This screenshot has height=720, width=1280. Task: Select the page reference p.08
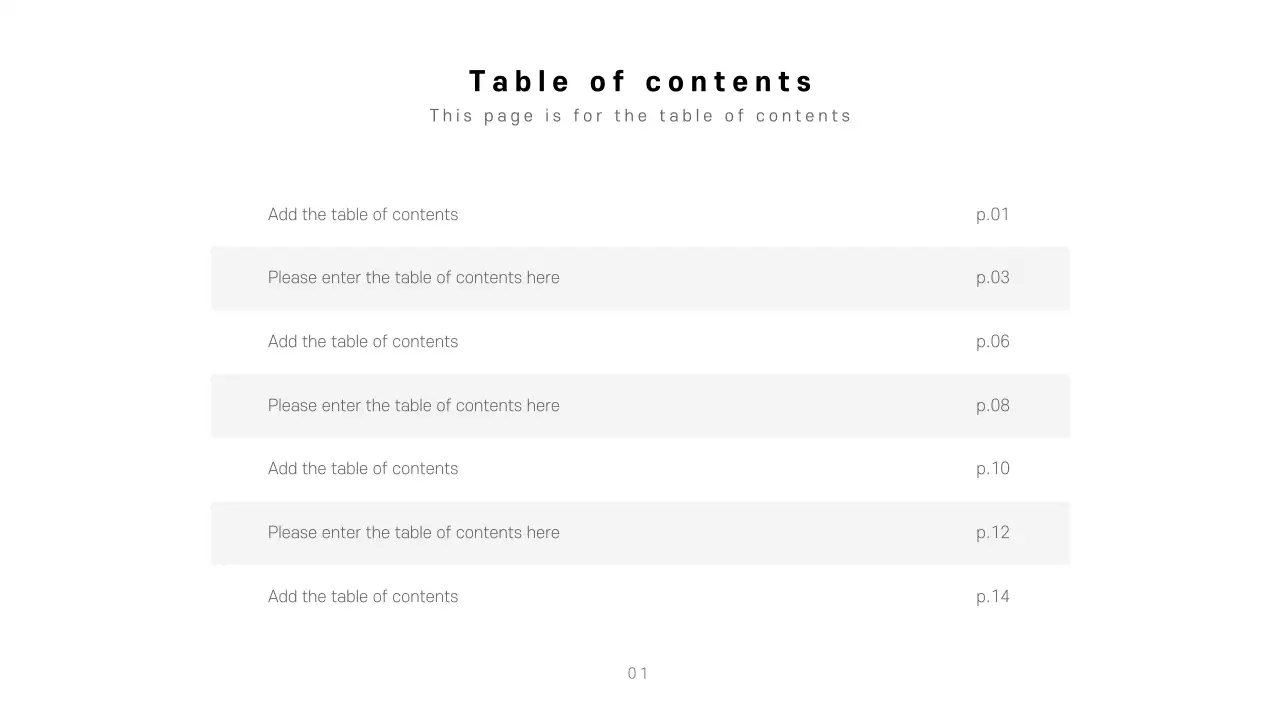click(x=993, y=405)
